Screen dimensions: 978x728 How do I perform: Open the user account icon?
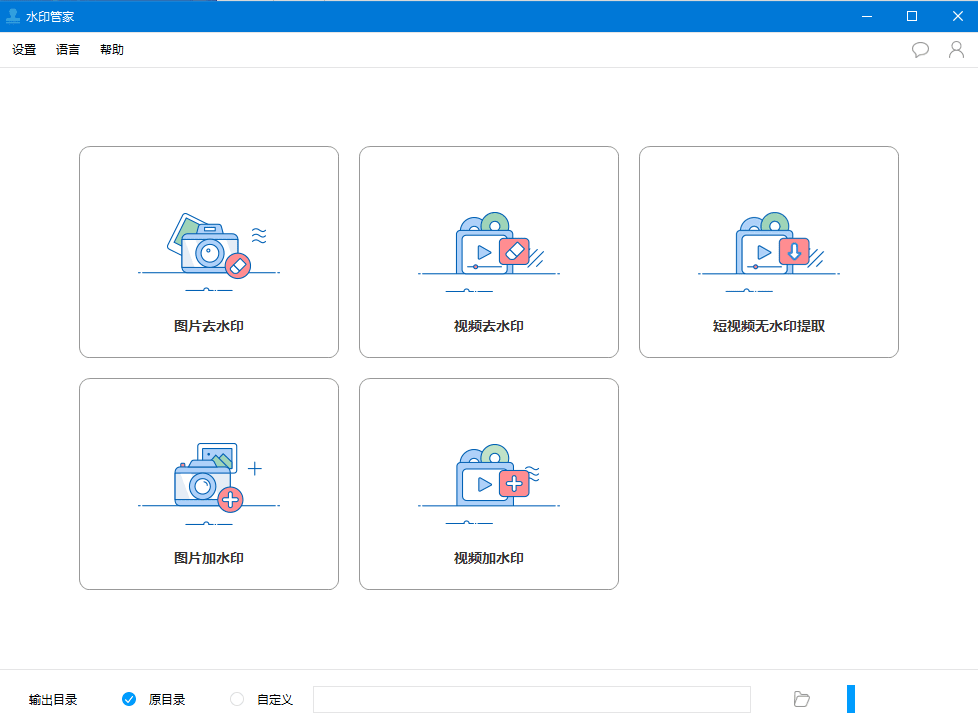click(x=956, y=50)
